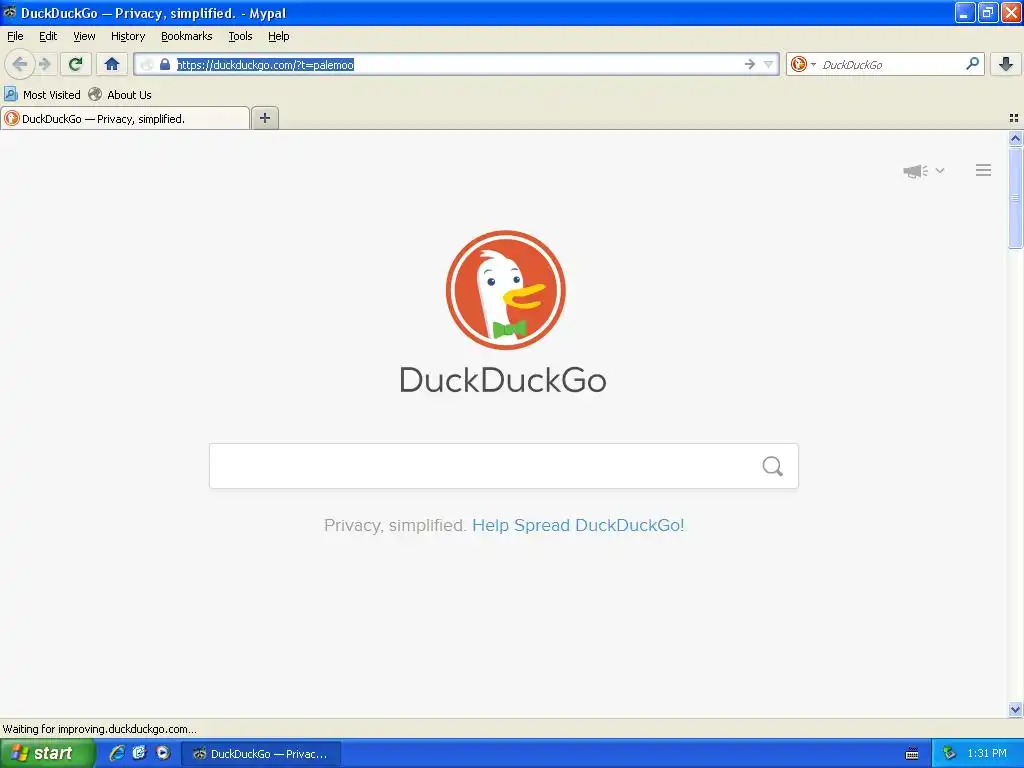Launch the second quick launch browser icon
Image resolution: width=1024 pixels, height=768 pixels.
(139, 753)
